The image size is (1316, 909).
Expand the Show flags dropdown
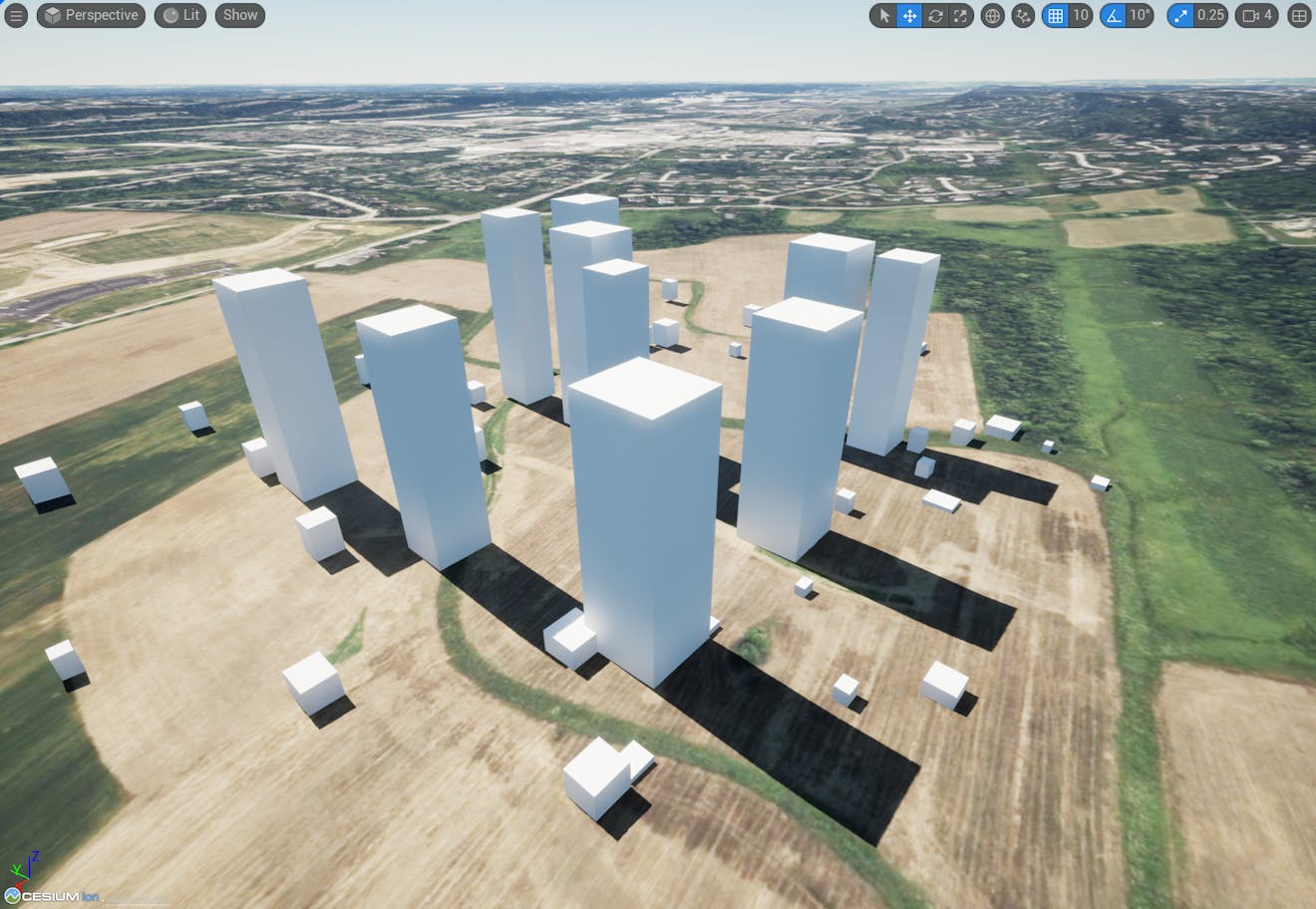[239, 15]
